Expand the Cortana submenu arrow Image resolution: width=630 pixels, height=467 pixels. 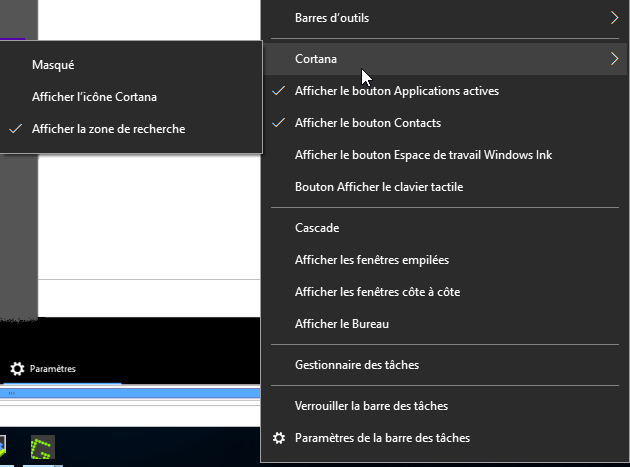[614, 59]
